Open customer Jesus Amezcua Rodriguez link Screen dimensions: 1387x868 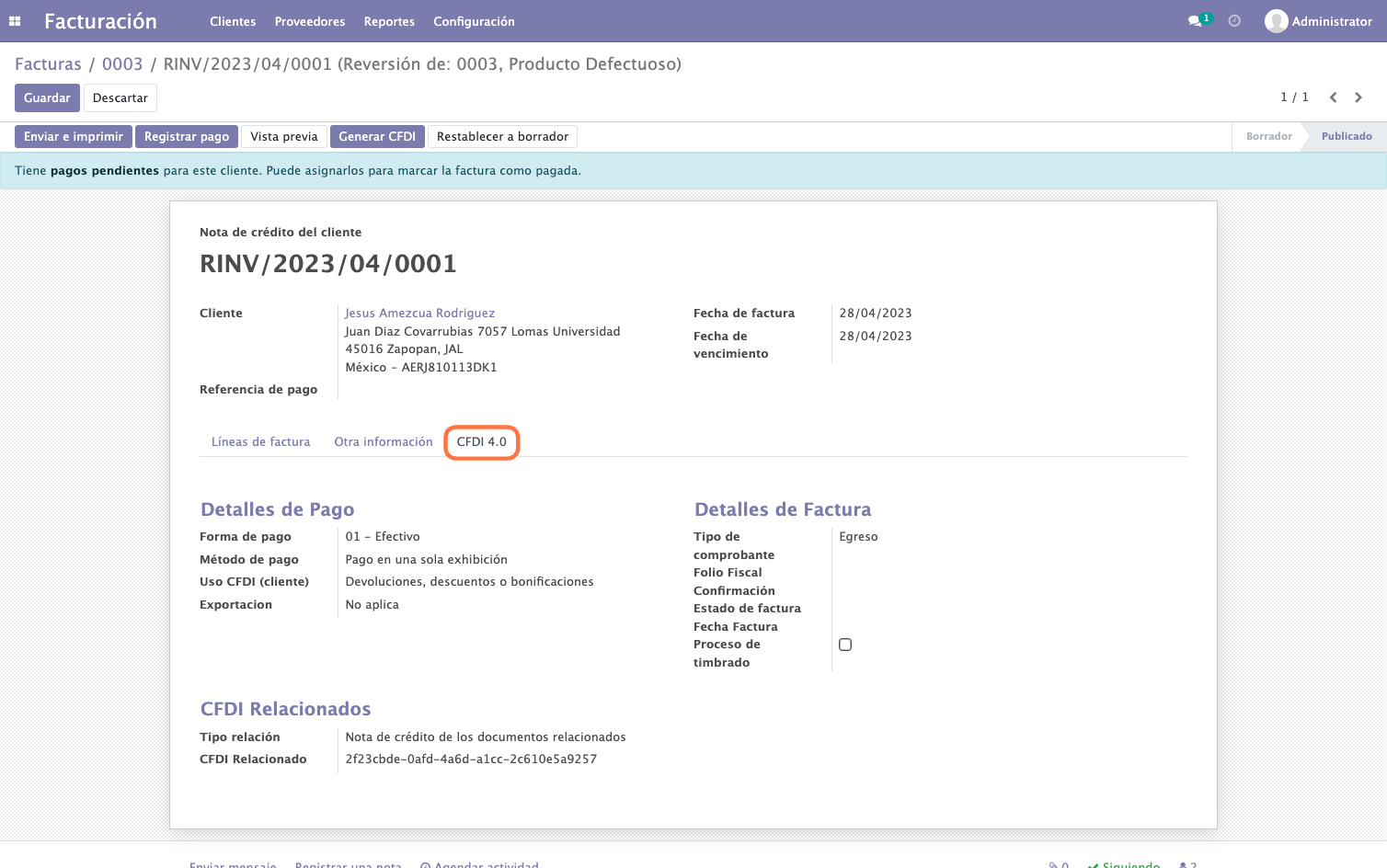420,314
